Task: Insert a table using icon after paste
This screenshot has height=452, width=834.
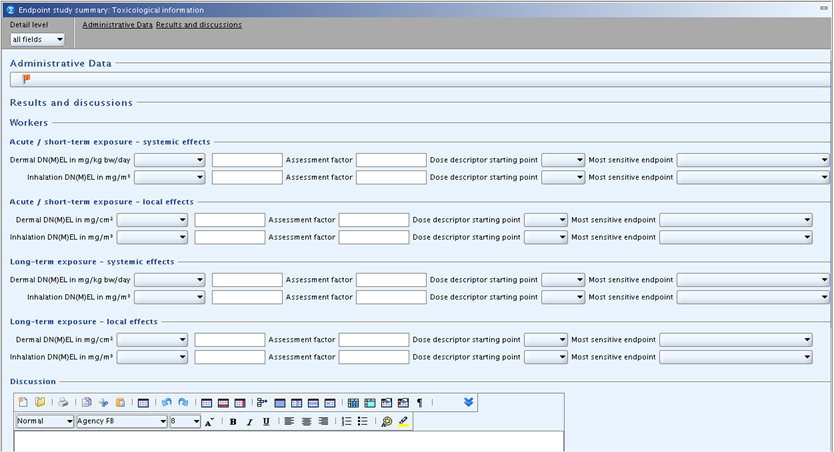Action: pos(143,403)
